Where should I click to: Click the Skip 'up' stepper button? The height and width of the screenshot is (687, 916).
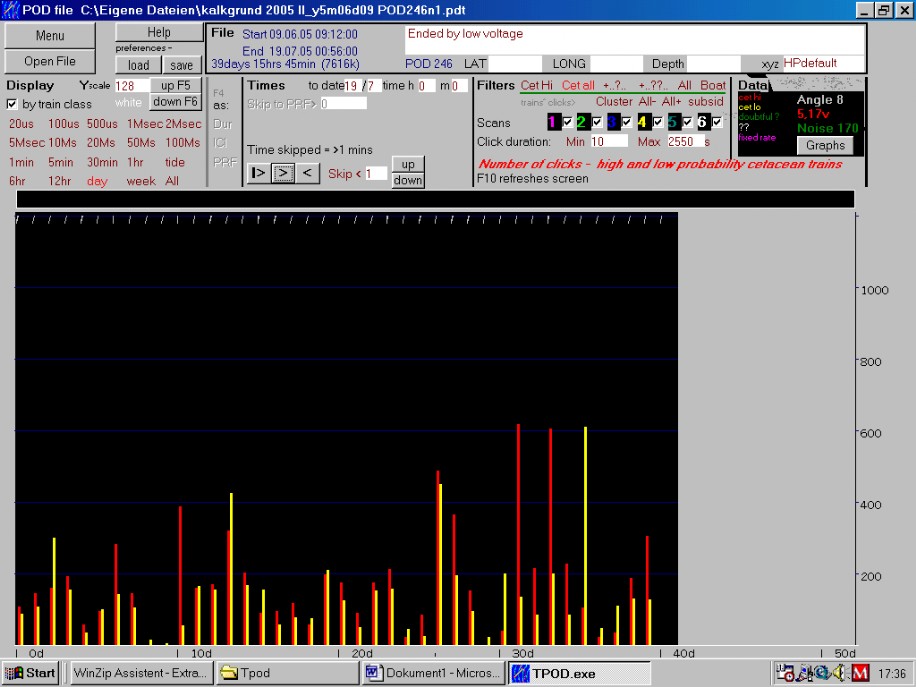coord(407,164)
